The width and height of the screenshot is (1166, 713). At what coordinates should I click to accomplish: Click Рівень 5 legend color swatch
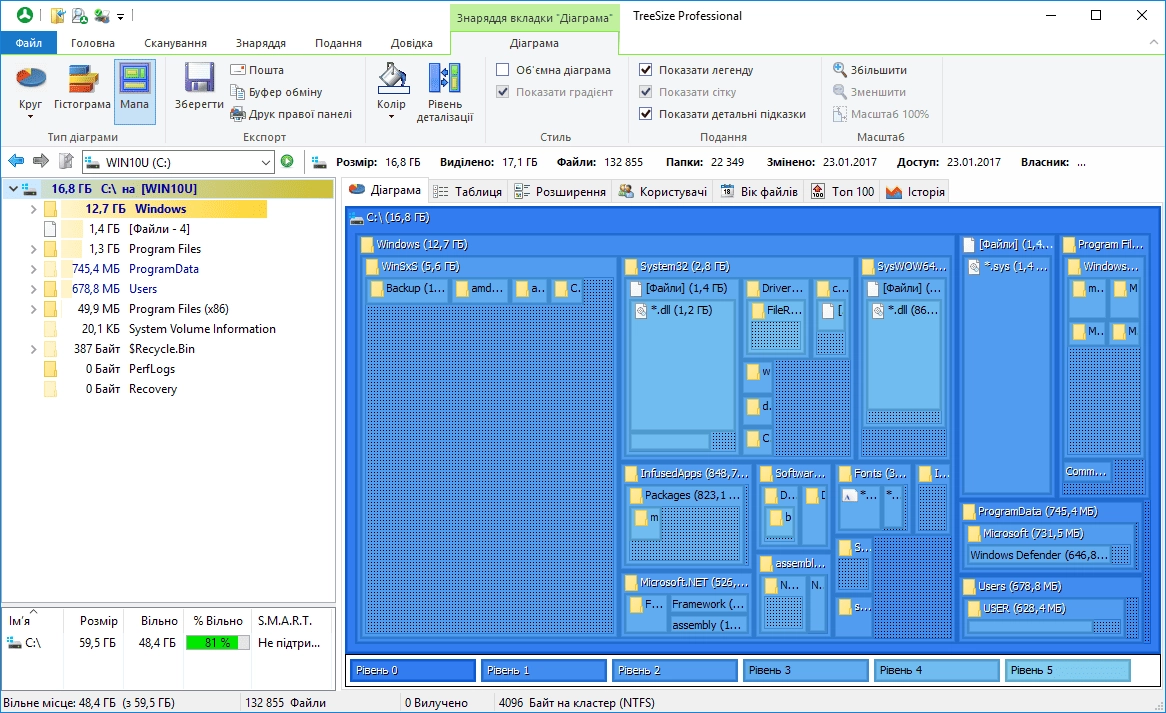(x=1067, y=671)
